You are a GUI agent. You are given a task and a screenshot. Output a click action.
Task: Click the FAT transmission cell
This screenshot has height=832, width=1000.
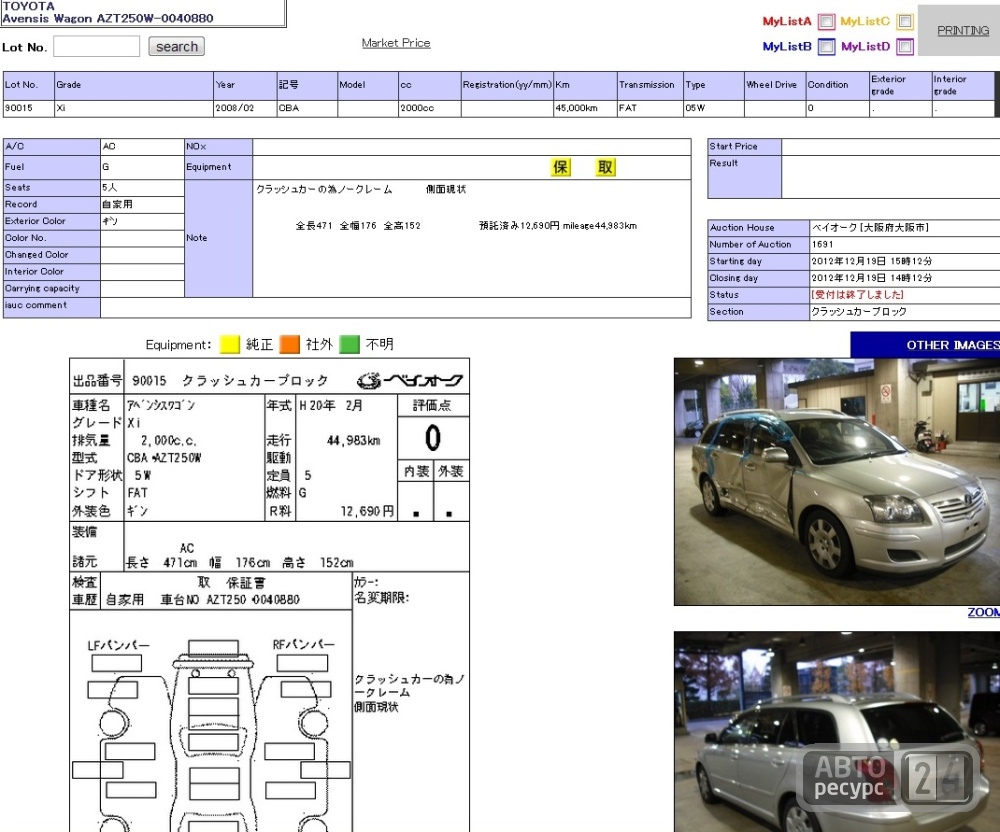click(x=650, y=108)
